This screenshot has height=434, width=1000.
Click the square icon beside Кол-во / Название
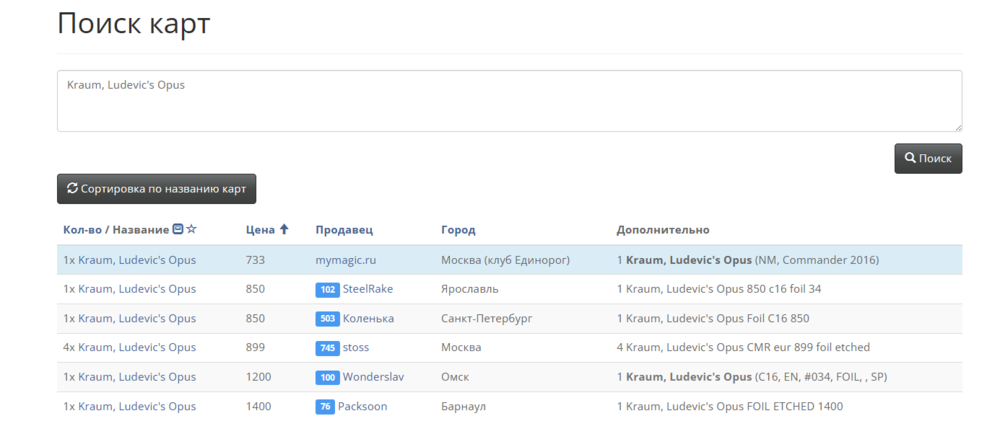(x=178, y=230)
